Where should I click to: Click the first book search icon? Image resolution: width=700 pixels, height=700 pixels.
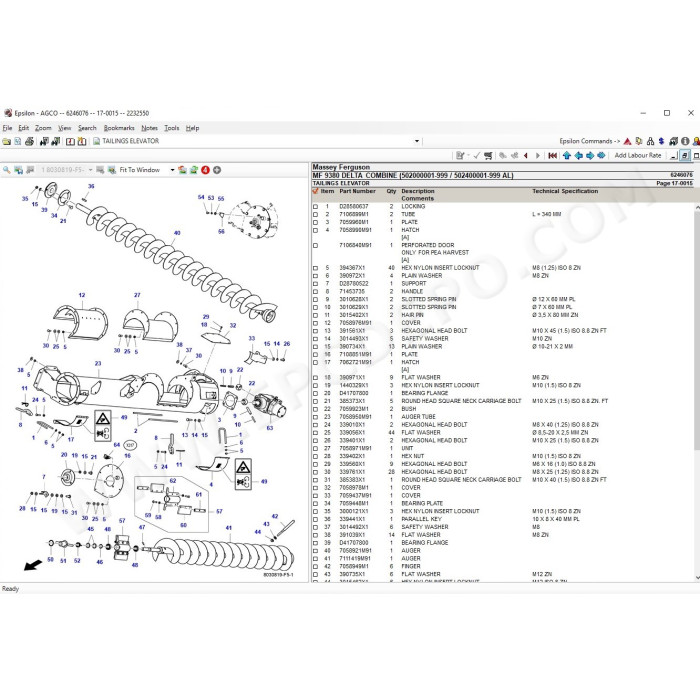44,142
